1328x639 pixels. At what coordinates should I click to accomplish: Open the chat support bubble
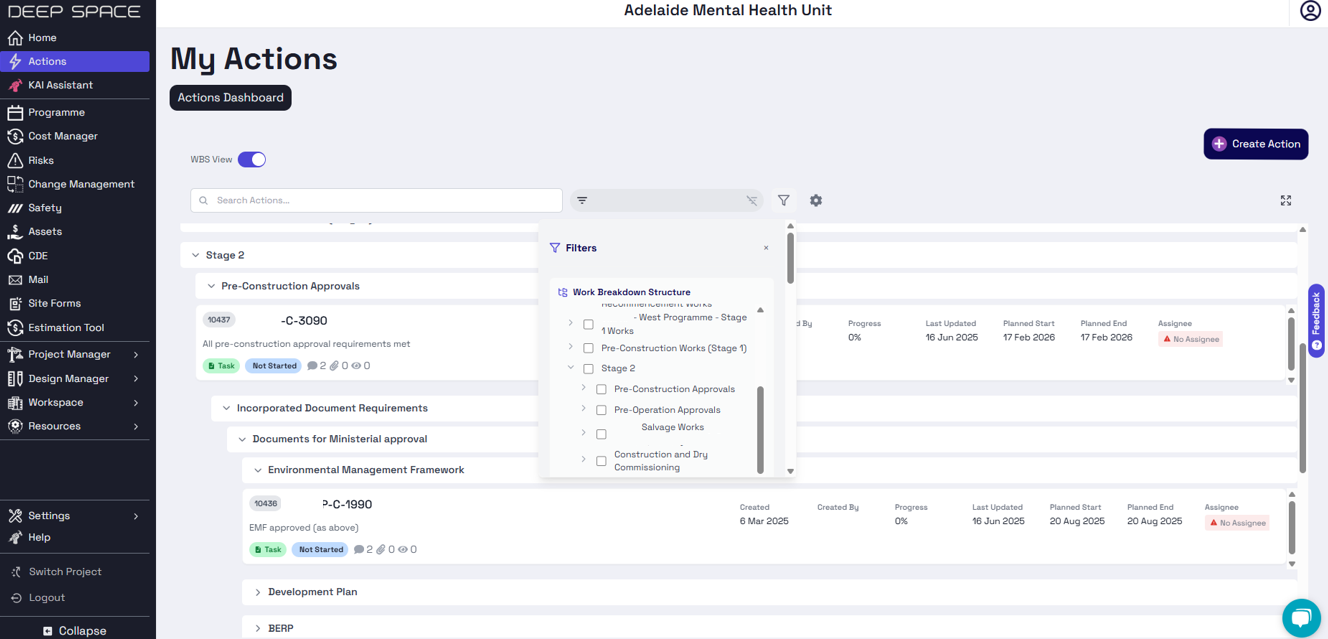click(1301, 618)
